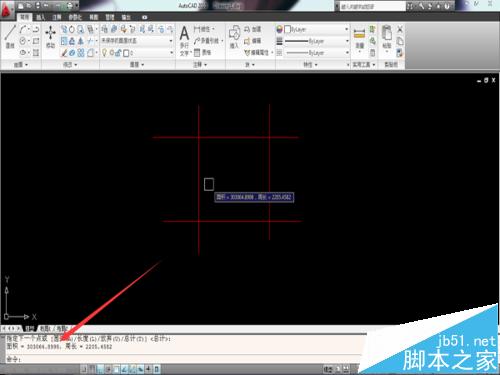Click the Create block (创建) button
Screen dimensions: 500x375
252,29
